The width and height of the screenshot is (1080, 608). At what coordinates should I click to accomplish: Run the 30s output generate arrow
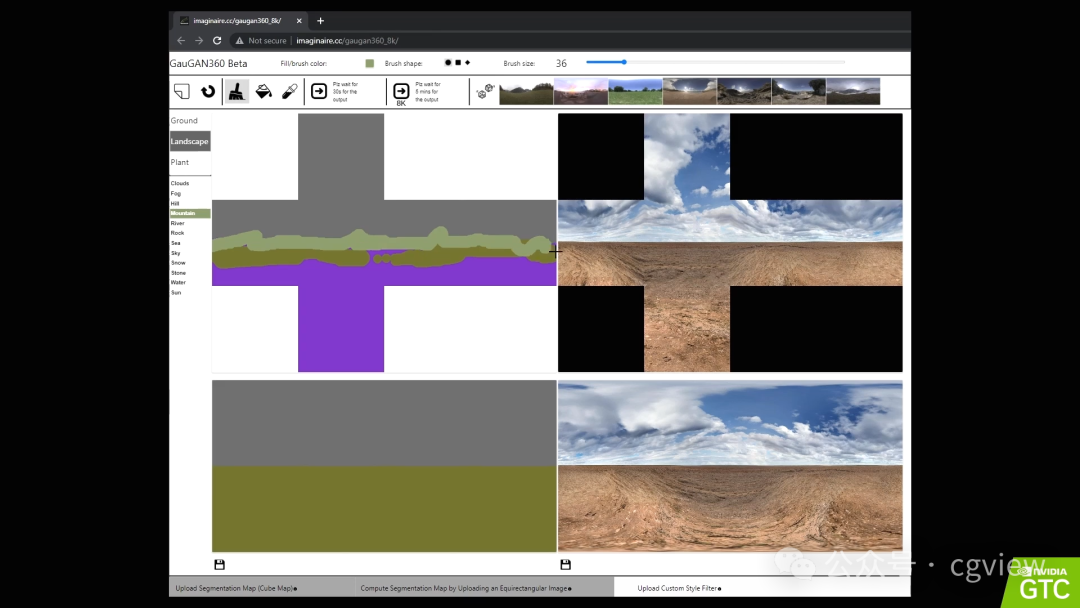pos(318,91)
